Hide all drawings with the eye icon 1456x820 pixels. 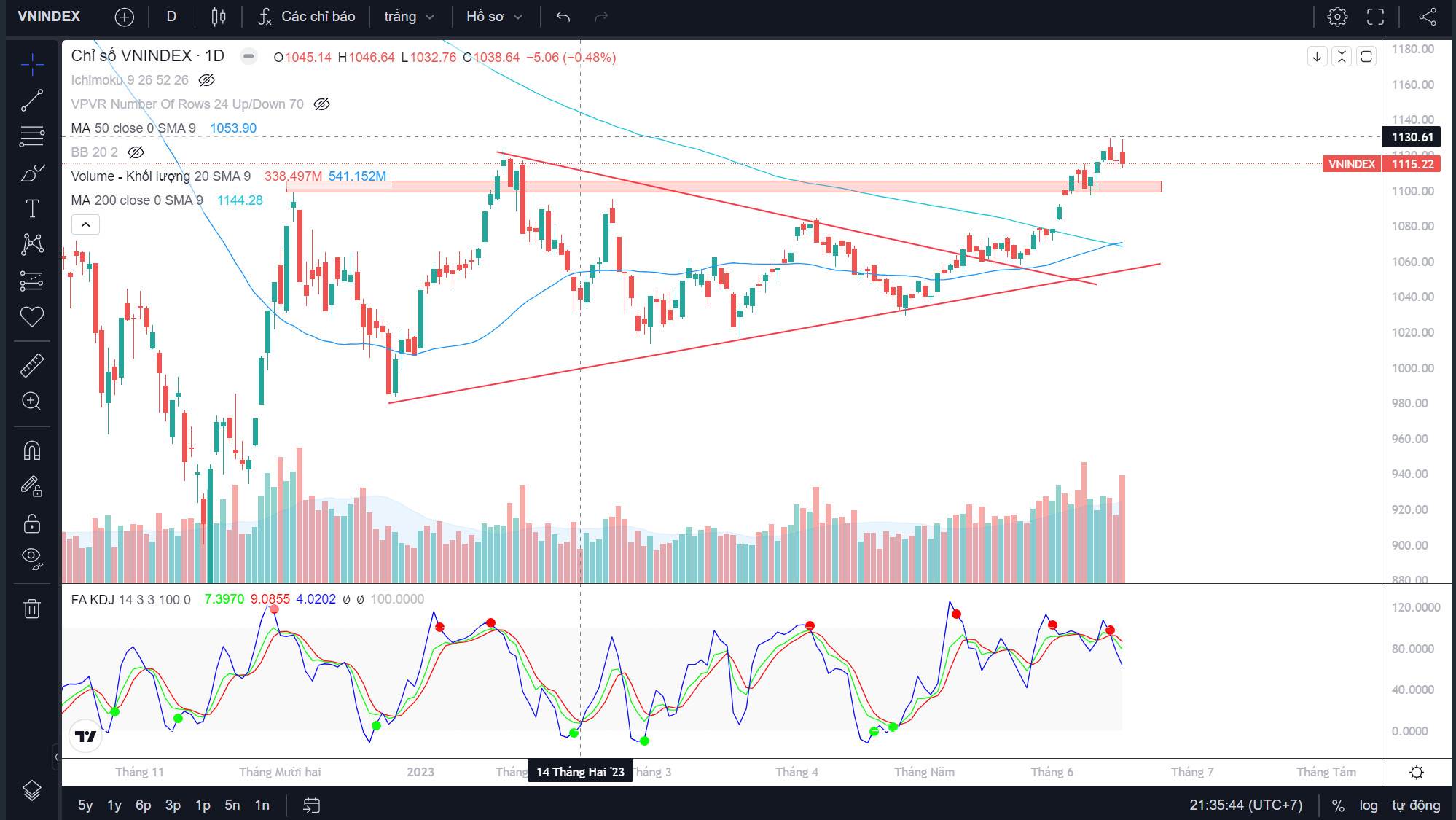pyautogui.click(x=32, y=558)
